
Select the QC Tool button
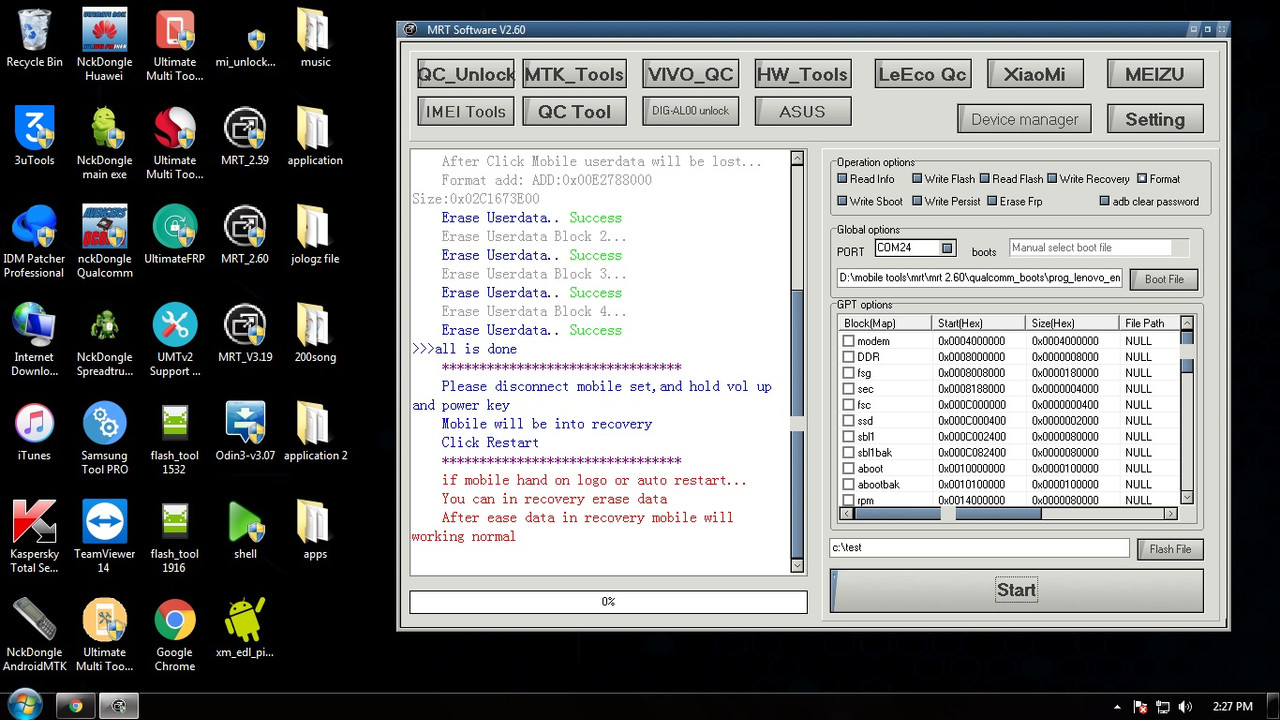point(574,111)
